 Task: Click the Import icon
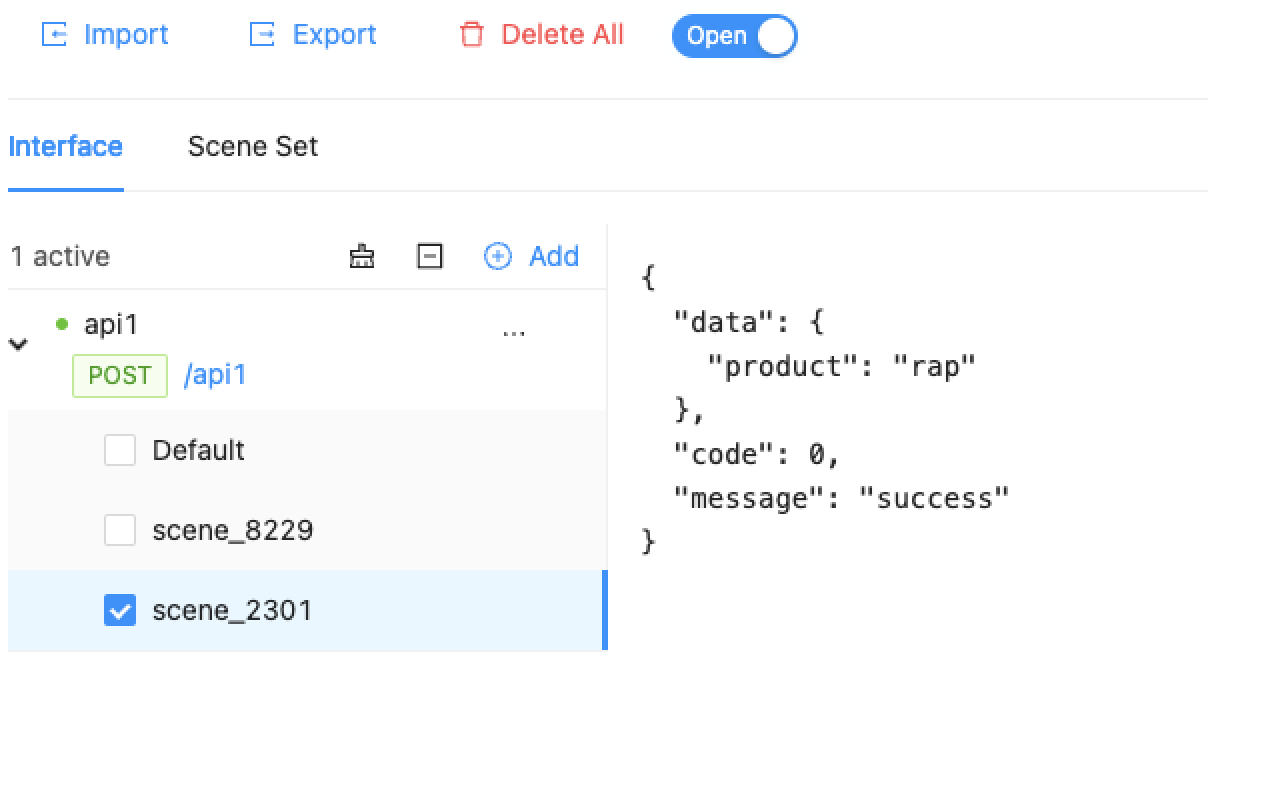click(54, 35)
